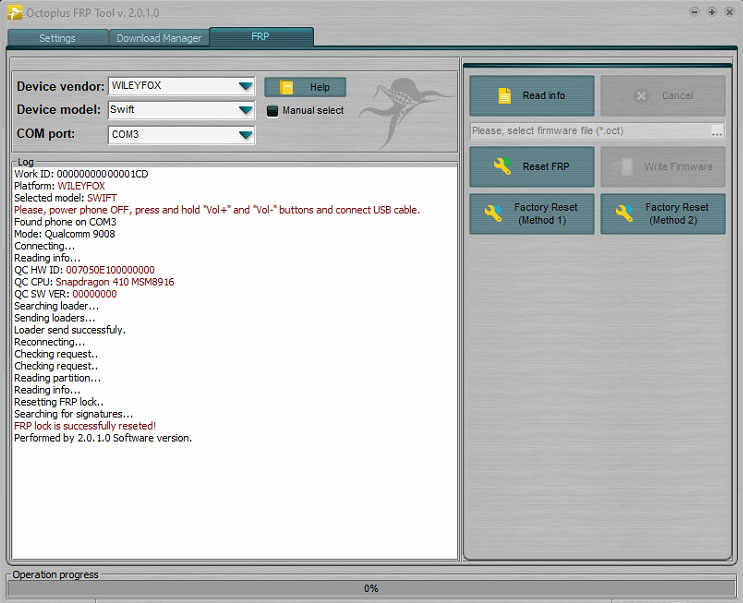Click log line 'Searching for signatures...'
The width and height of the screenshot is (743, 603).
[73, 414]
